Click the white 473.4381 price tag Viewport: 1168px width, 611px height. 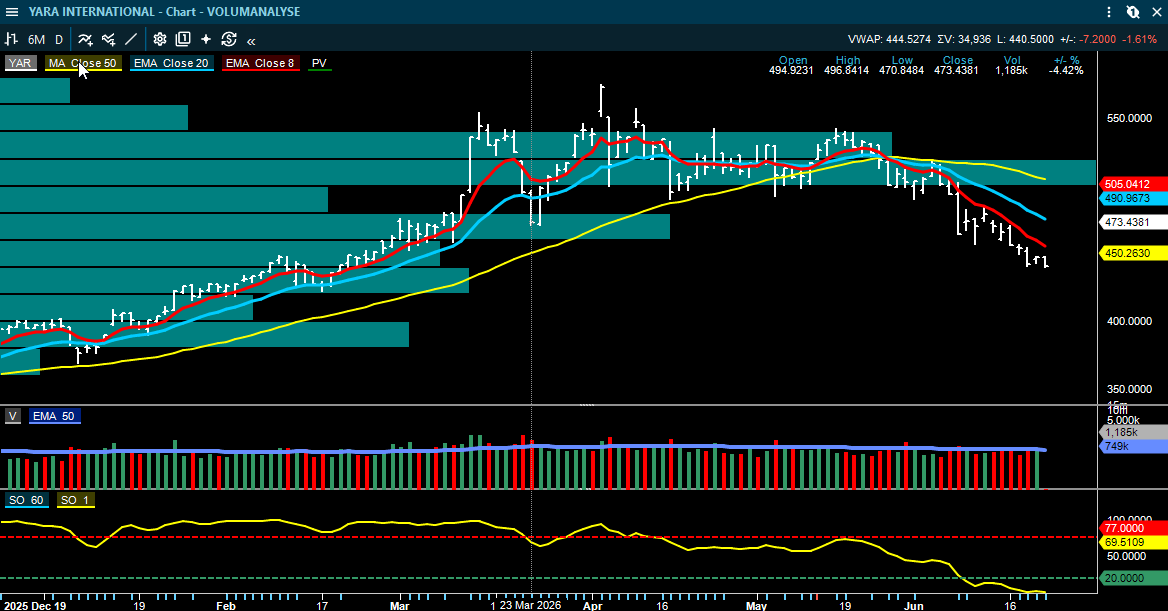pyautogui.click(x=1132, y=222)
